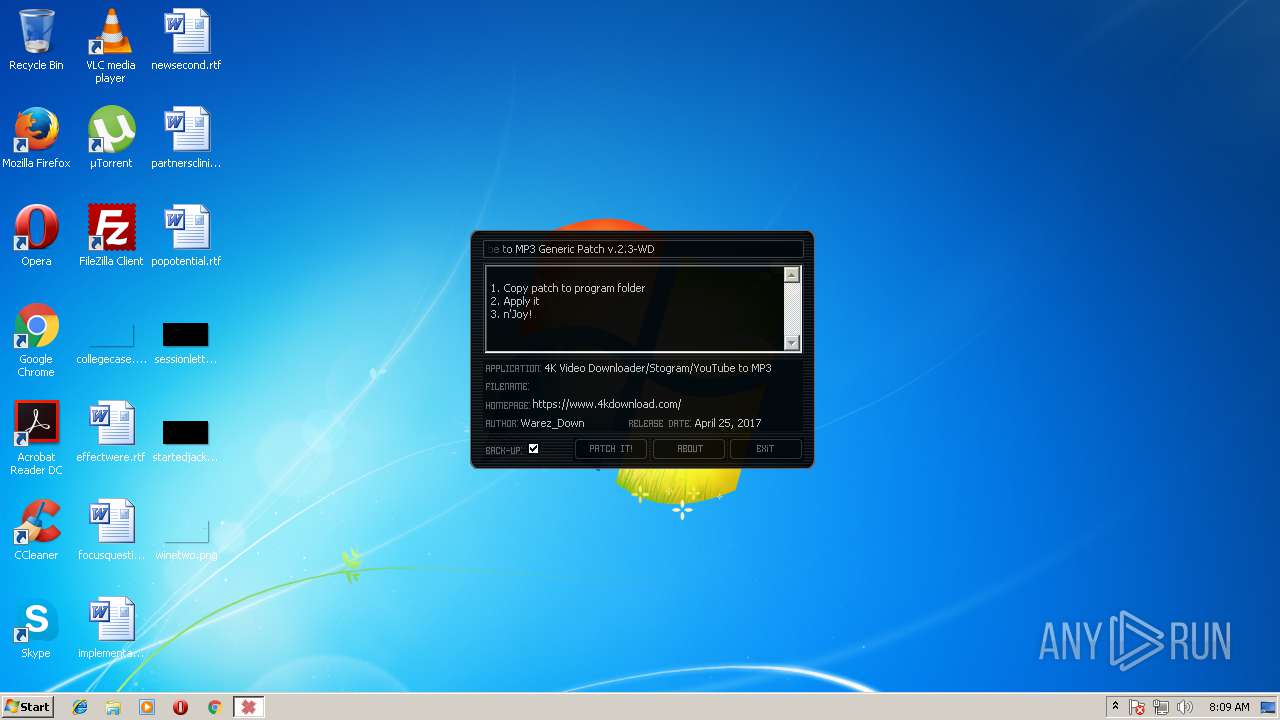The image size is (1280, 720).
Task: Click the '4K Video Downloader/Stogram/YouTube to MP3' text
Action: [658, 368]
